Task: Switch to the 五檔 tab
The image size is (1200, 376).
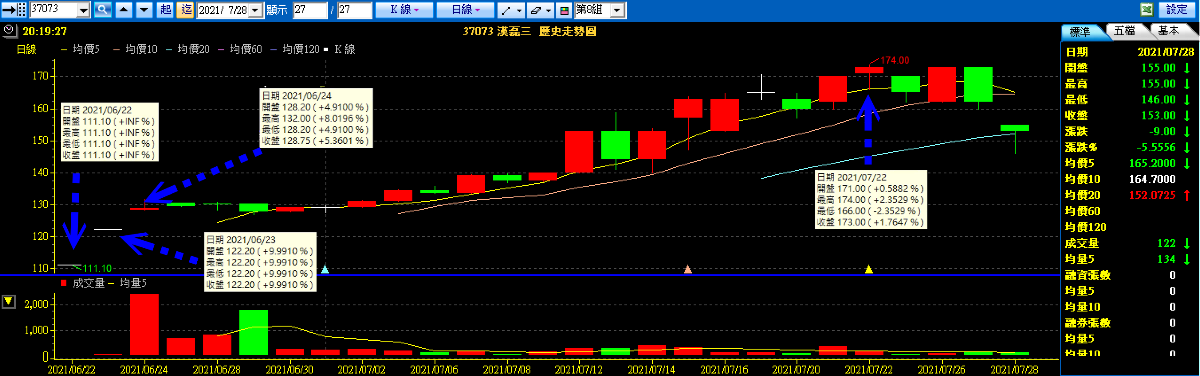Action: [1125, 31]
